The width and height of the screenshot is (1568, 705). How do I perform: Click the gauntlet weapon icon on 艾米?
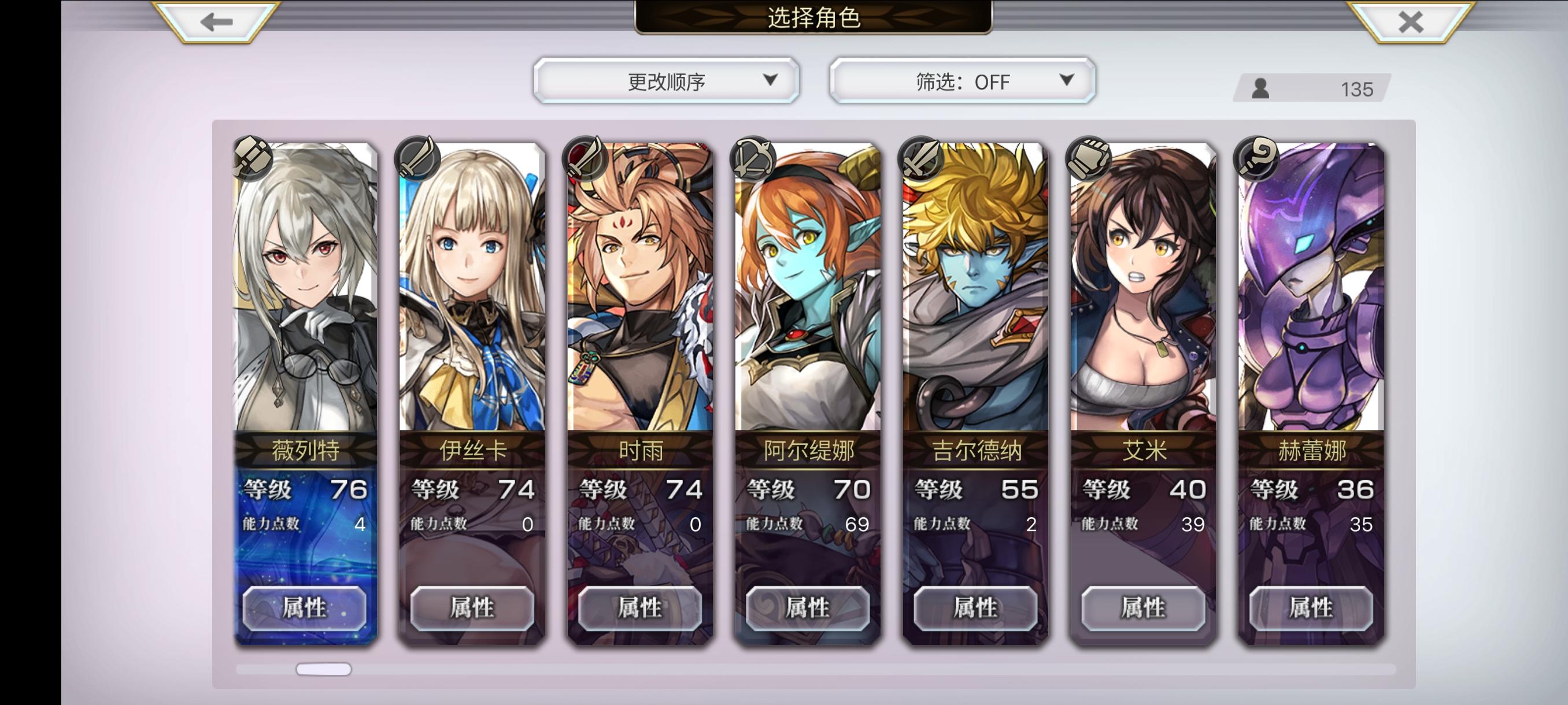click(1089, 158)
